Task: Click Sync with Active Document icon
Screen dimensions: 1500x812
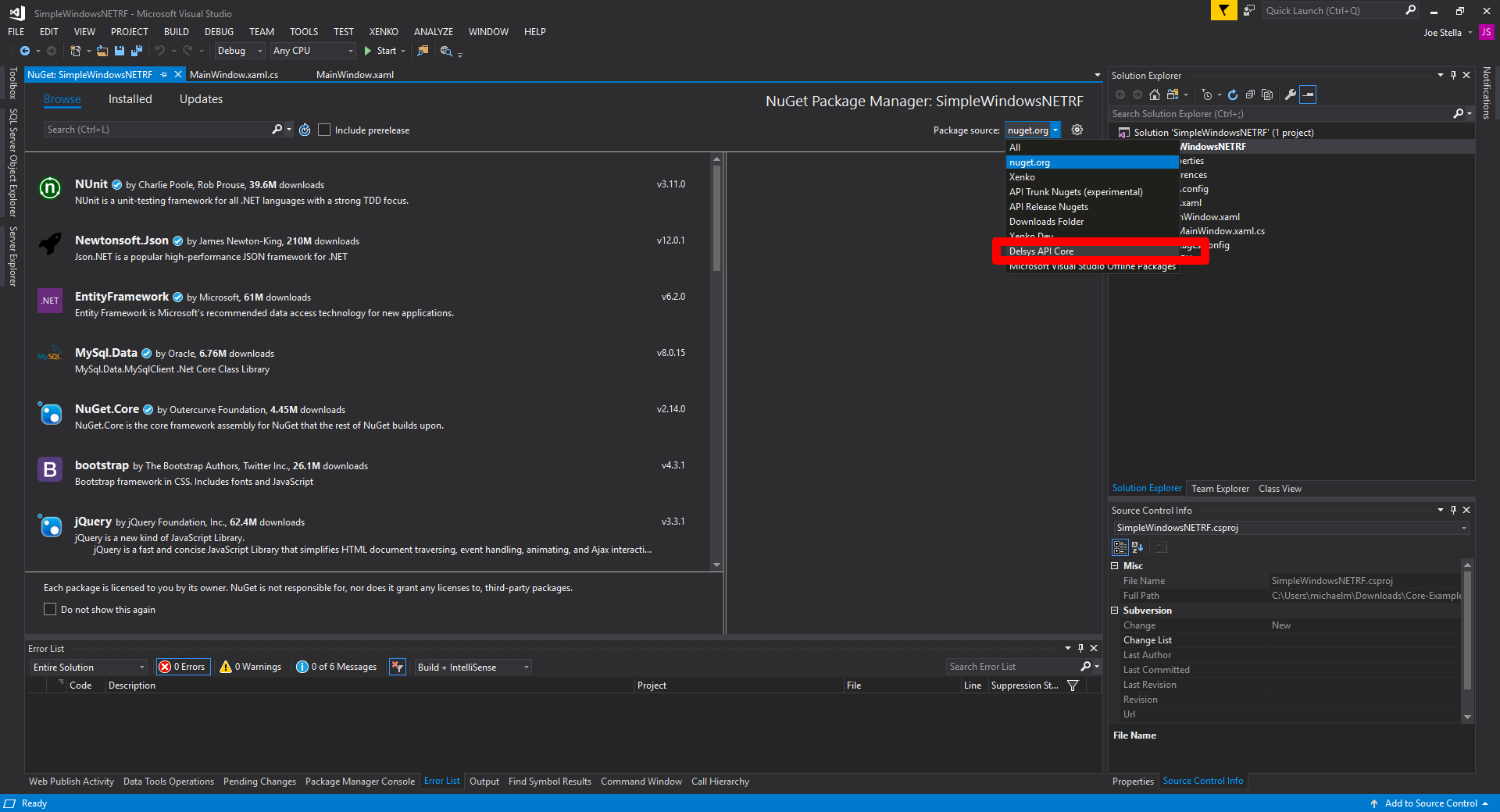Action: [x=1172, y=94]
